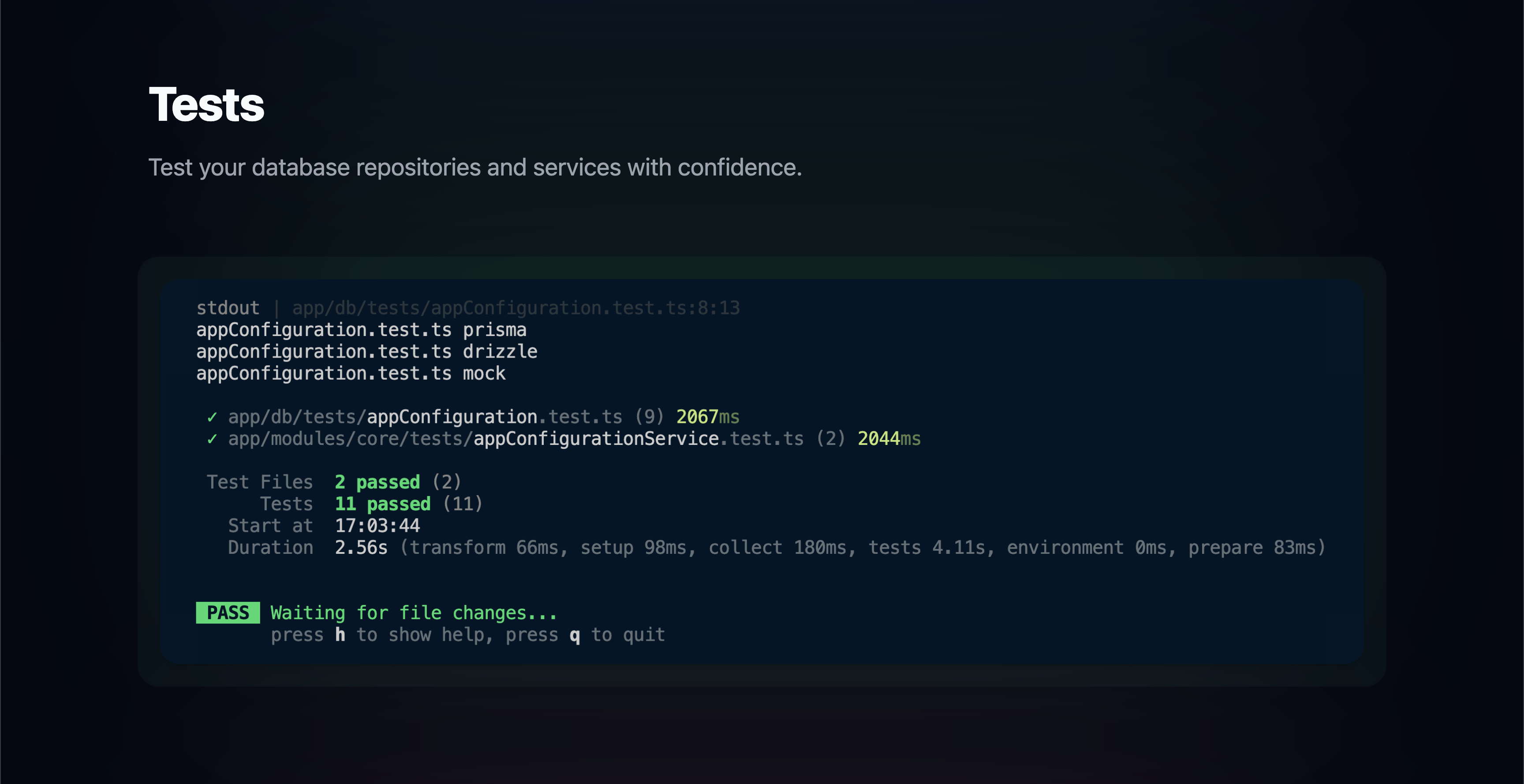Click the stdout label
Image resolution: width=1524 pixels, height=784 pixels.
tap(228, 308)
